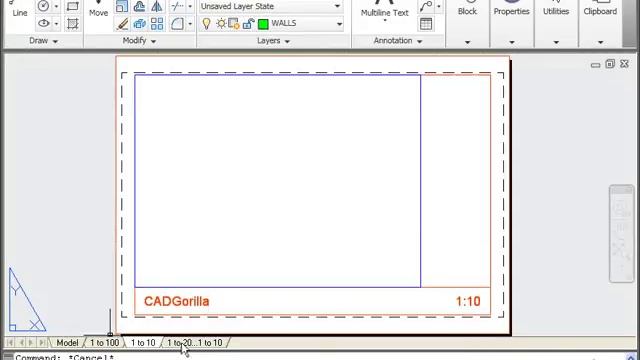Open the Multileader options arrow
Image resolution: width=640 pixels, height=360 pixels.
[438, 7]
